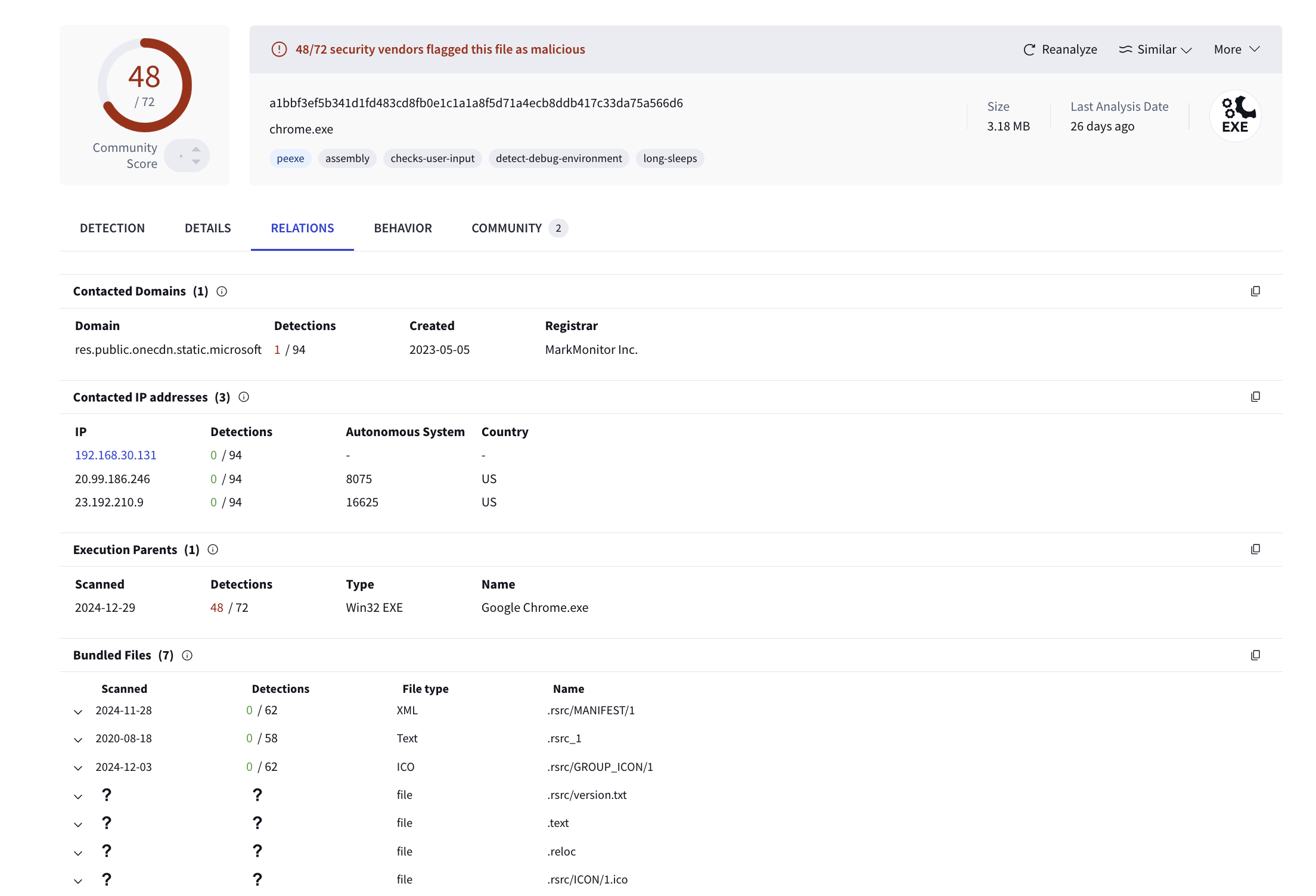Click the .rsrc/MANIFEST/1 file name

[x=591, y=710]
